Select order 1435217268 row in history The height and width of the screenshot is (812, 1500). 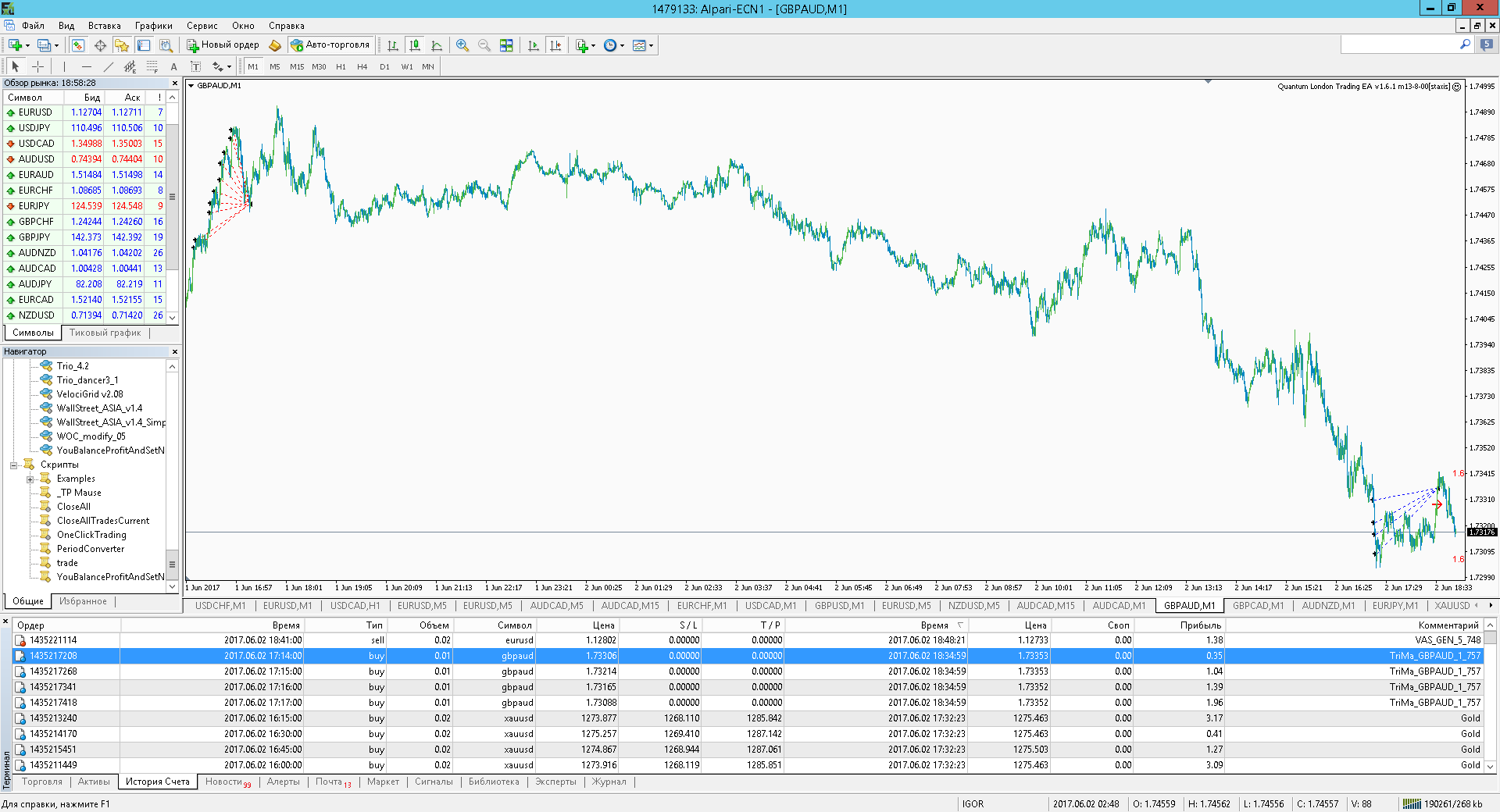748,671
